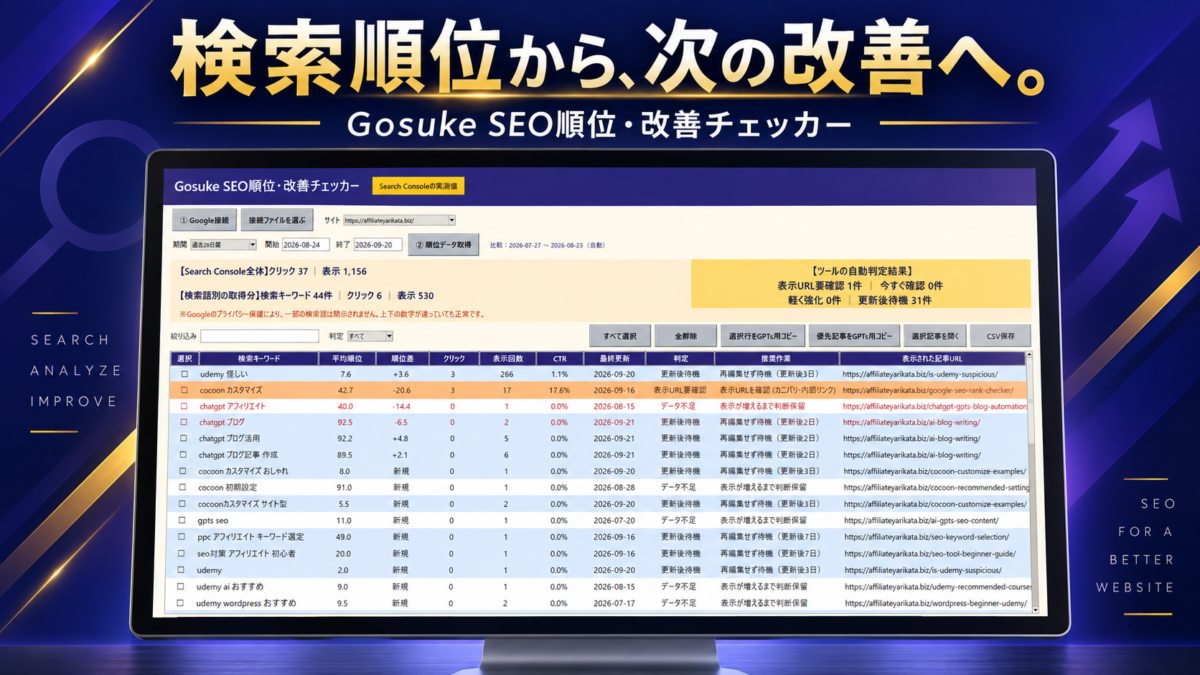Click the URL ending udemy-recommended-courses

point(937,587)
